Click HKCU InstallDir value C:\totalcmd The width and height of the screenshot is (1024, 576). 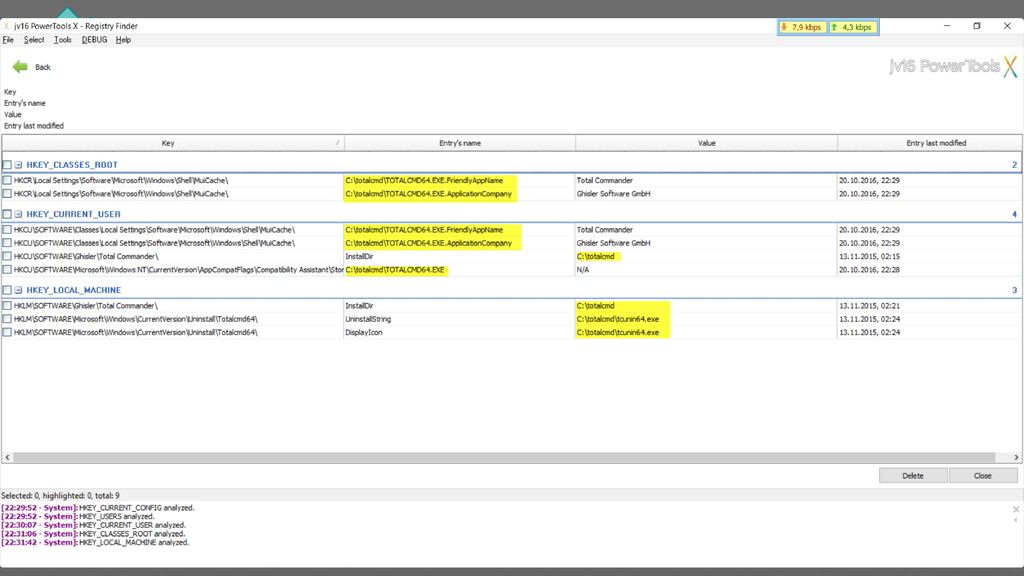click(596, 257)
